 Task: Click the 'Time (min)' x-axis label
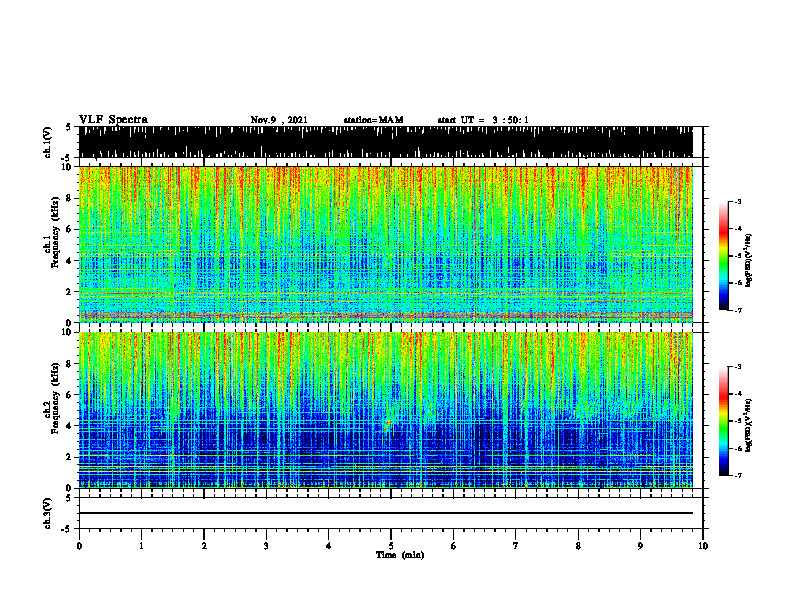click(400, 555)
